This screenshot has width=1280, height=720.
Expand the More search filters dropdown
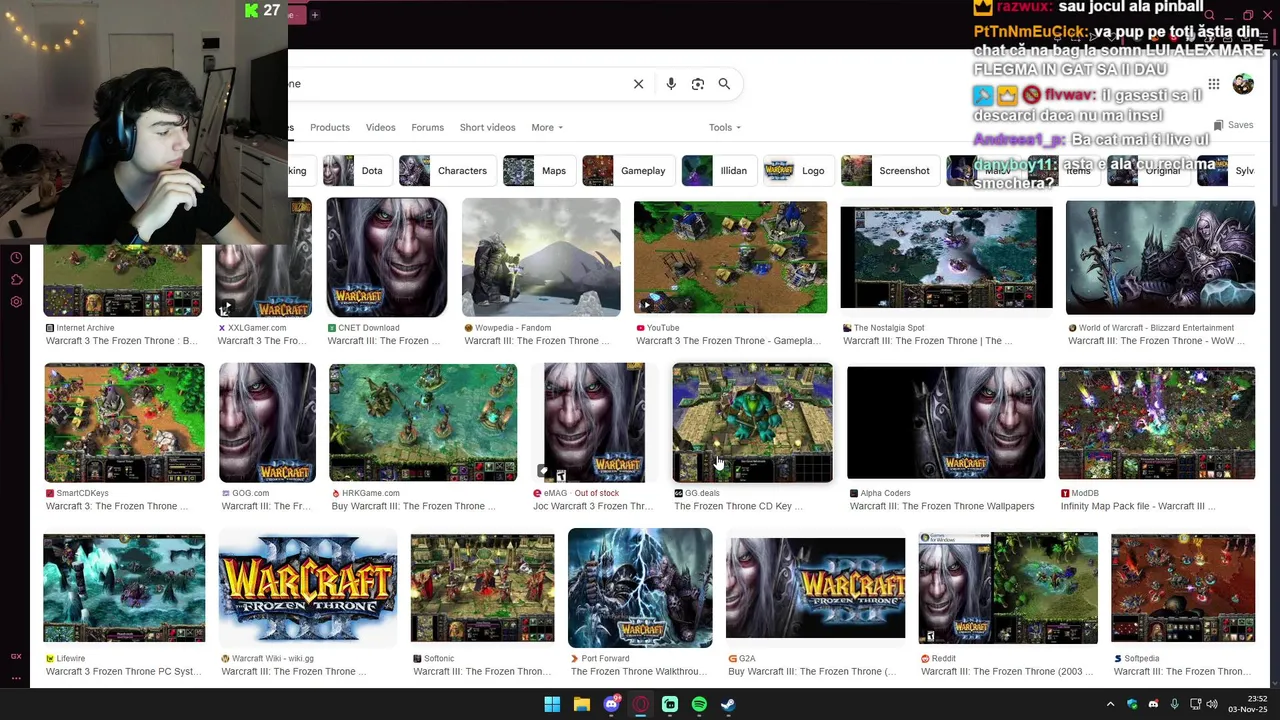pyautogui.click(x=547, y=127)
